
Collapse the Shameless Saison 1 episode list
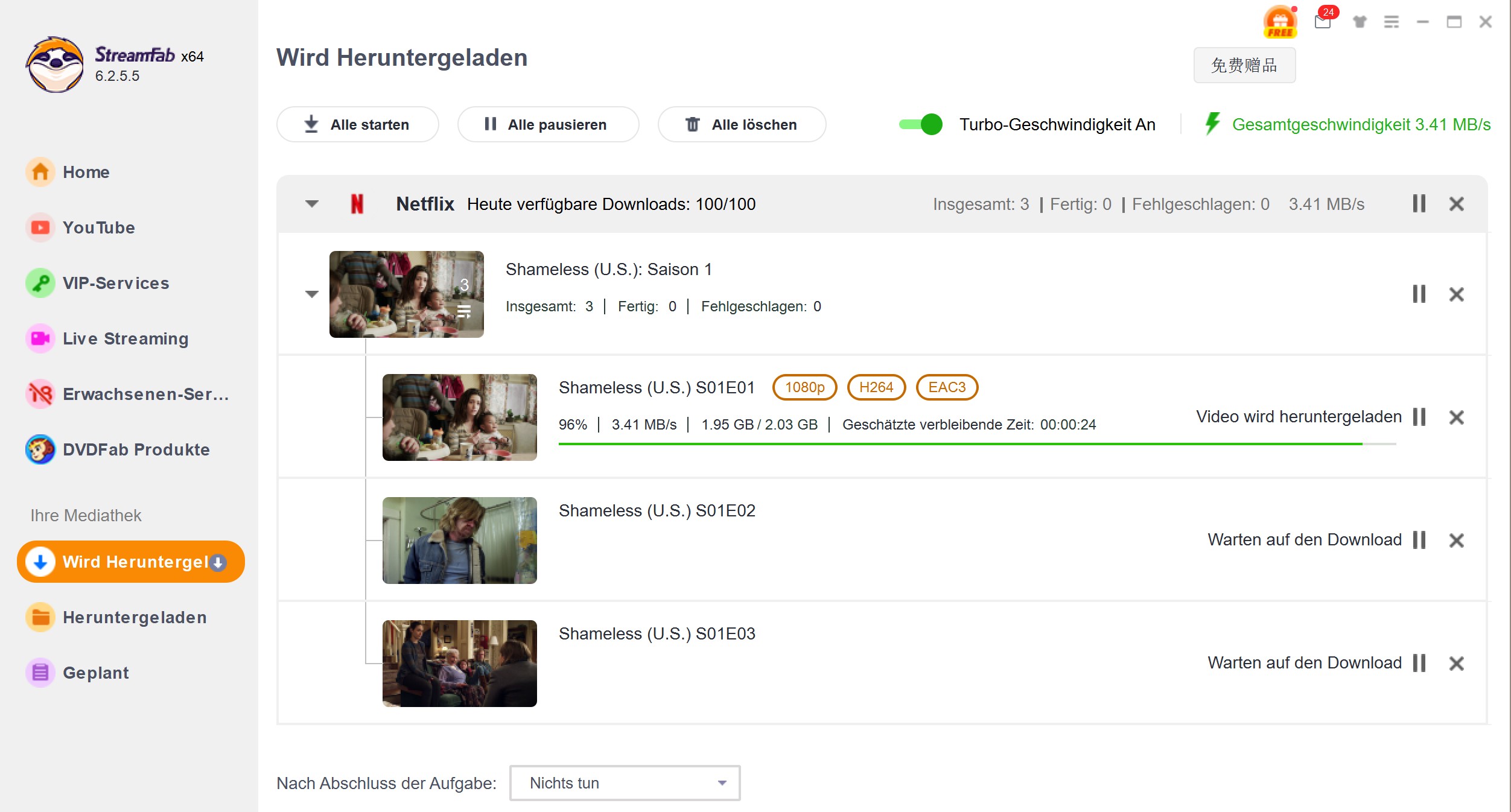point(311,294)
